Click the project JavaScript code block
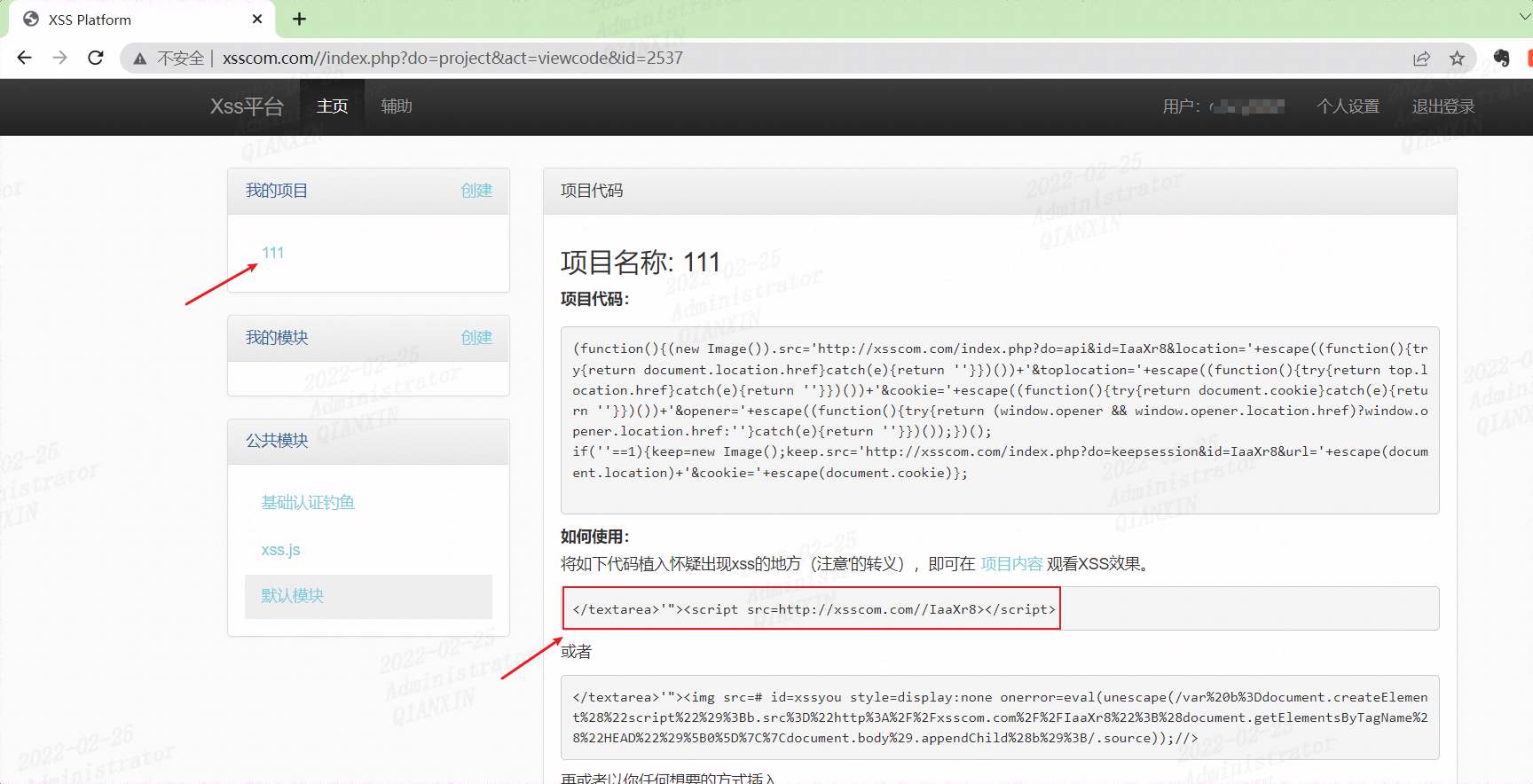 tap(1000, 420)
